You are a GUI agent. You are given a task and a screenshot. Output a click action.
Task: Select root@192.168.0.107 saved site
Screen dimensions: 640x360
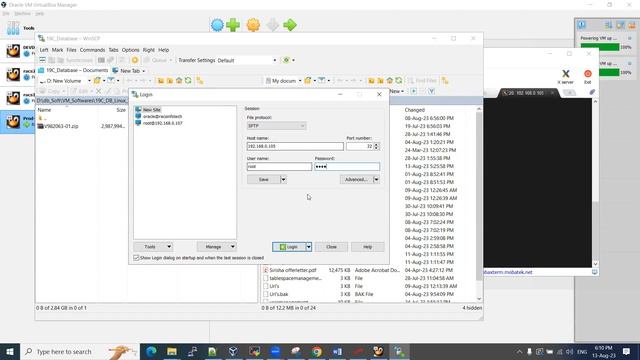tap(162, 123)
